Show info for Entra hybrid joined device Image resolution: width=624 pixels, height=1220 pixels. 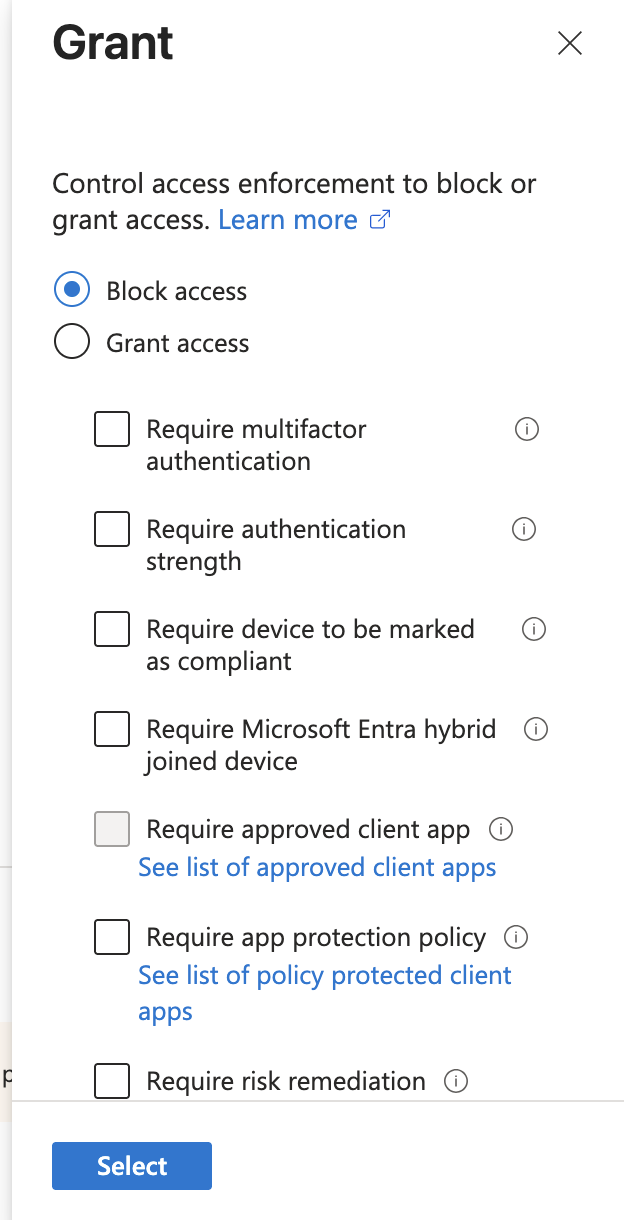tap(537, 729)
